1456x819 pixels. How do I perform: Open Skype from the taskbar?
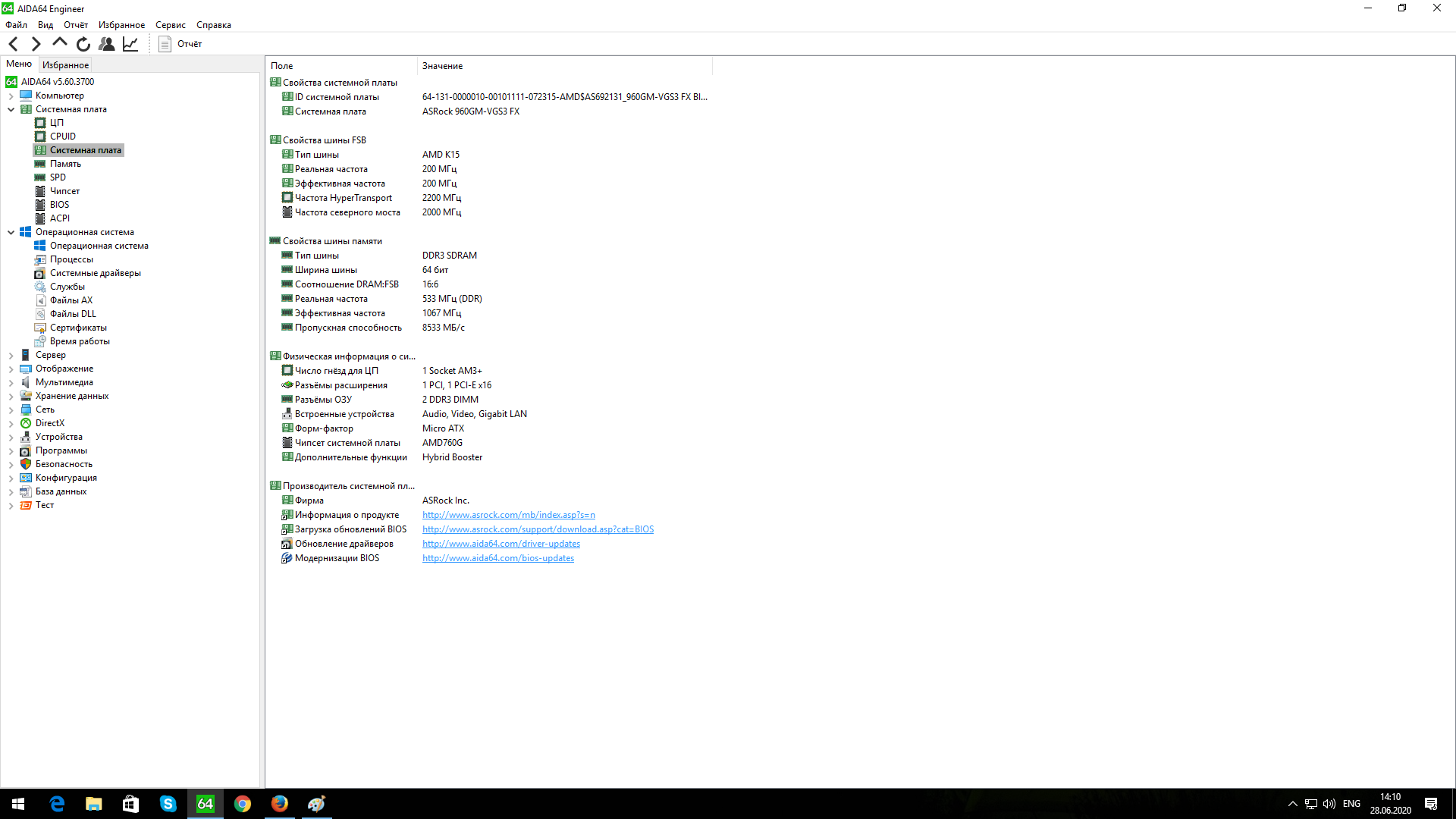pyautogui.click(x=168, y=804)
